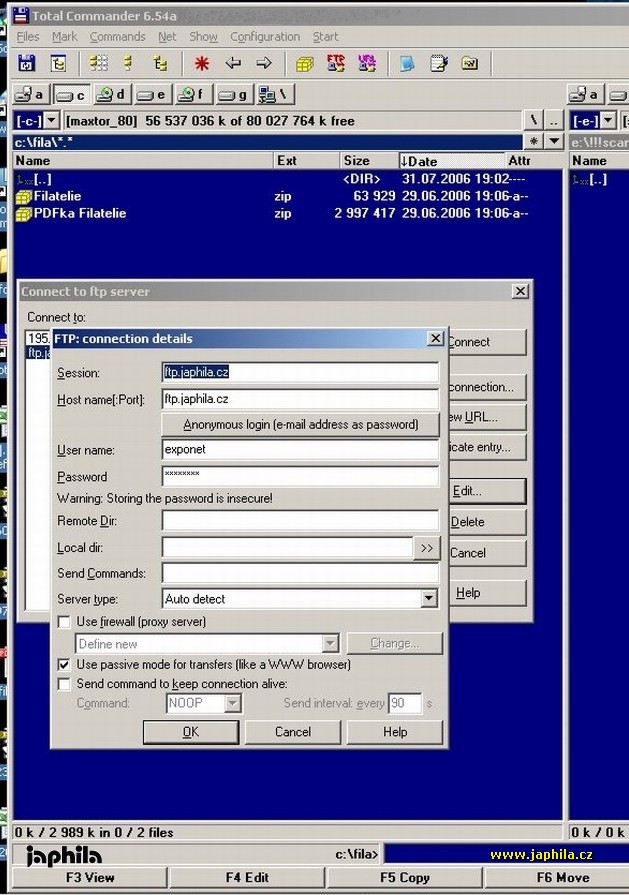The width and height of the screenshot is (629, 895).
Task: Select drive c in left panel
Action: tap(71, 94)
